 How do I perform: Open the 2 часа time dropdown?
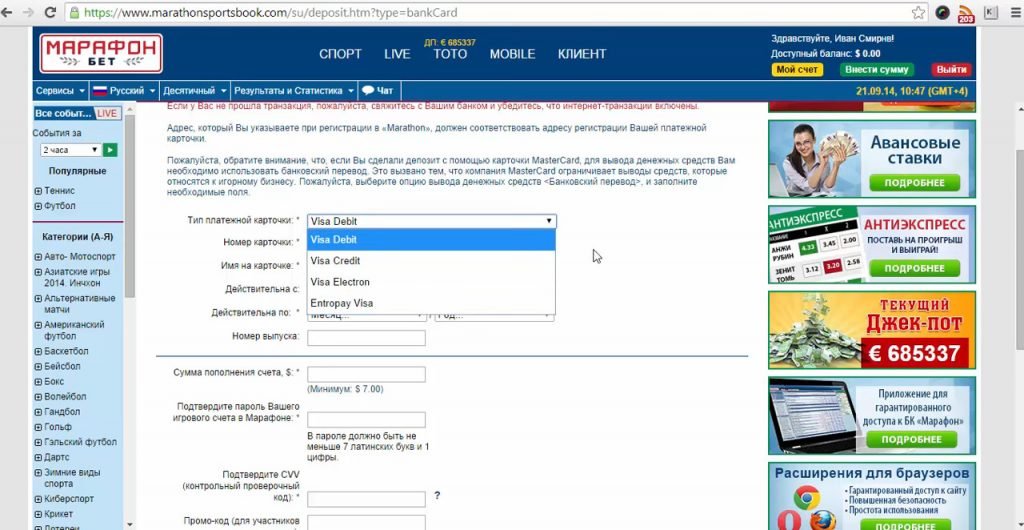(x=71, y=150)
